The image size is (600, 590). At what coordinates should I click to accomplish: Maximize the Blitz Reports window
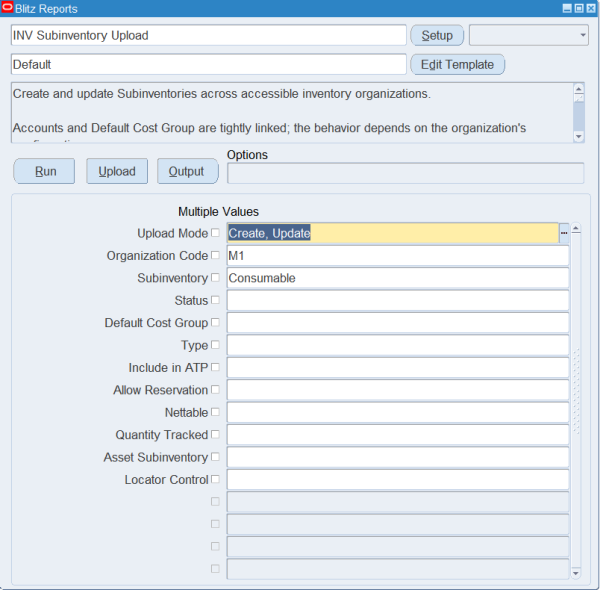pyautogui.click(x=579, y=8)
